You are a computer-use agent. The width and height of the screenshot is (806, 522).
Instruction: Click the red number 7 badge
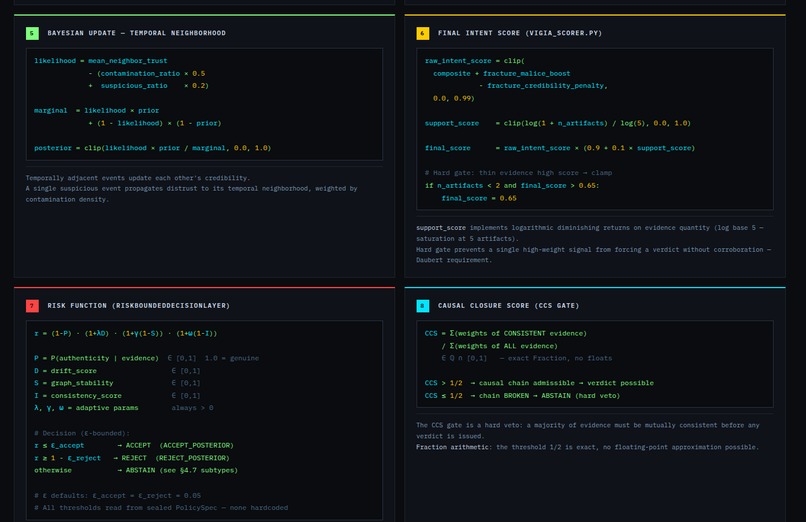(x=32, y=306)
